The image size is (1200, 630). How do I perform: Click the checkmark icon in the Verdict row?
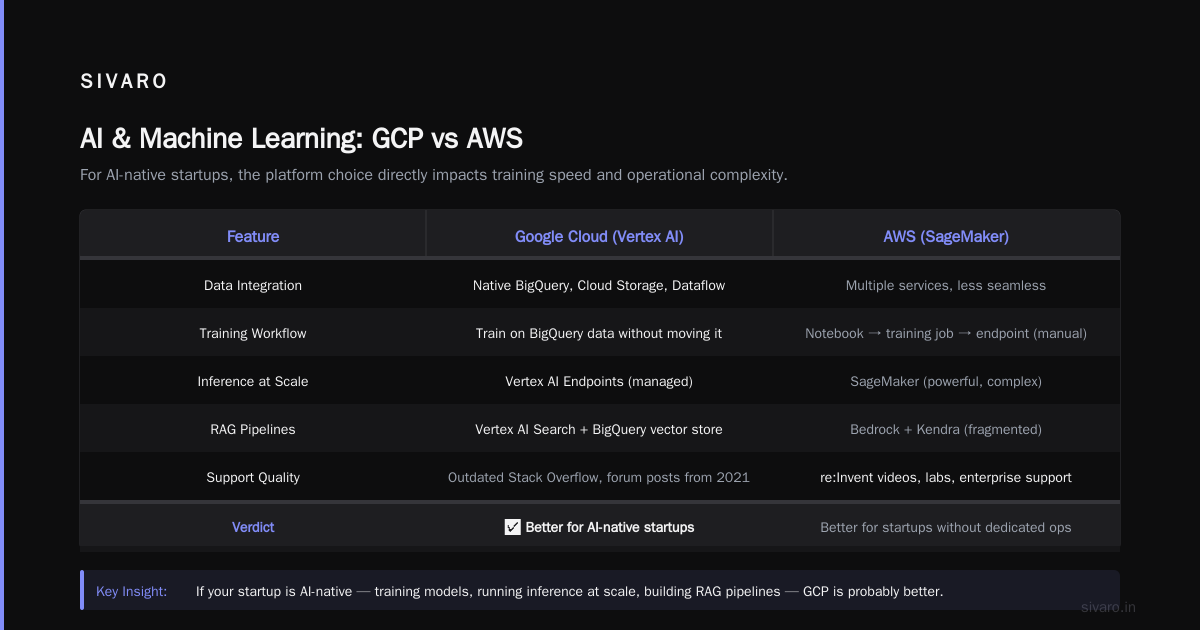(513, 527)
